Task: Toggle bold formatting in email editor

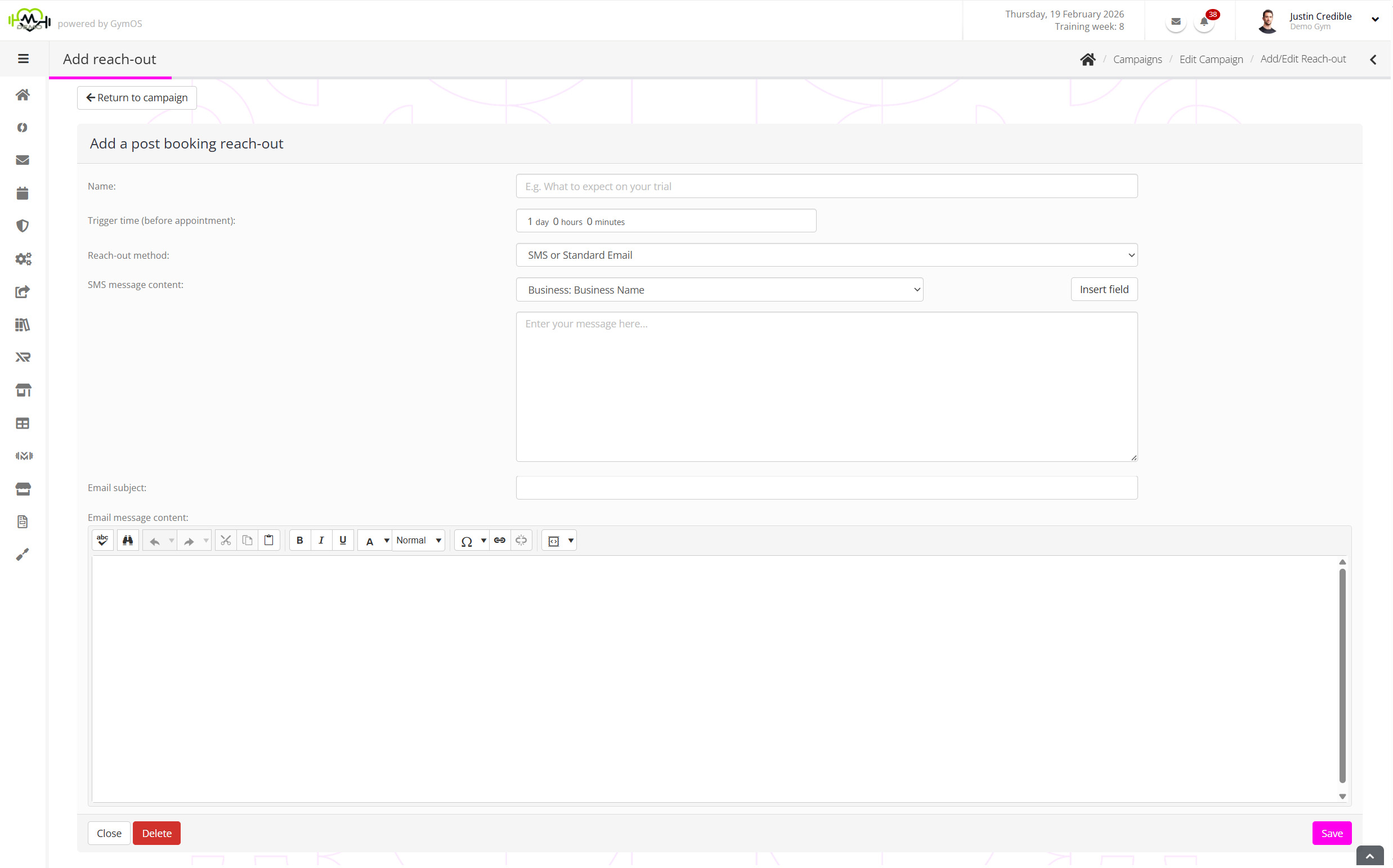Action: [x=299, y=540]
